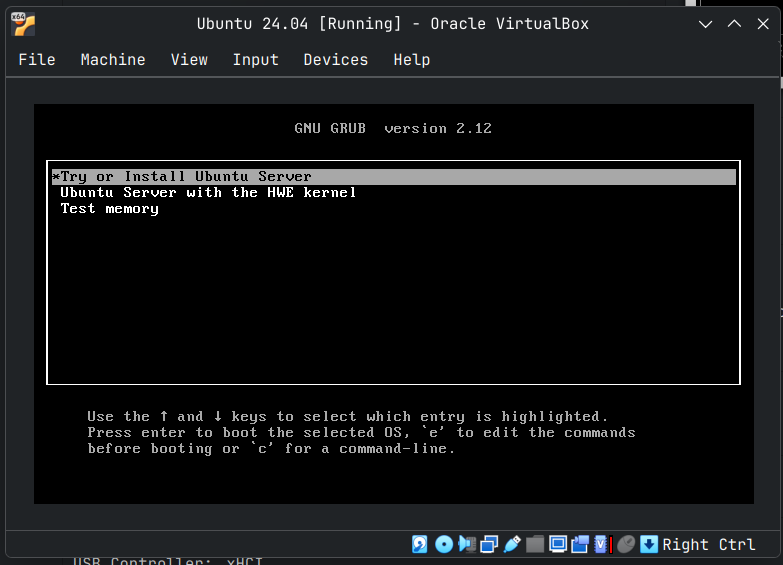Click the keyboard capture down-arrow icon

point(649,544)
